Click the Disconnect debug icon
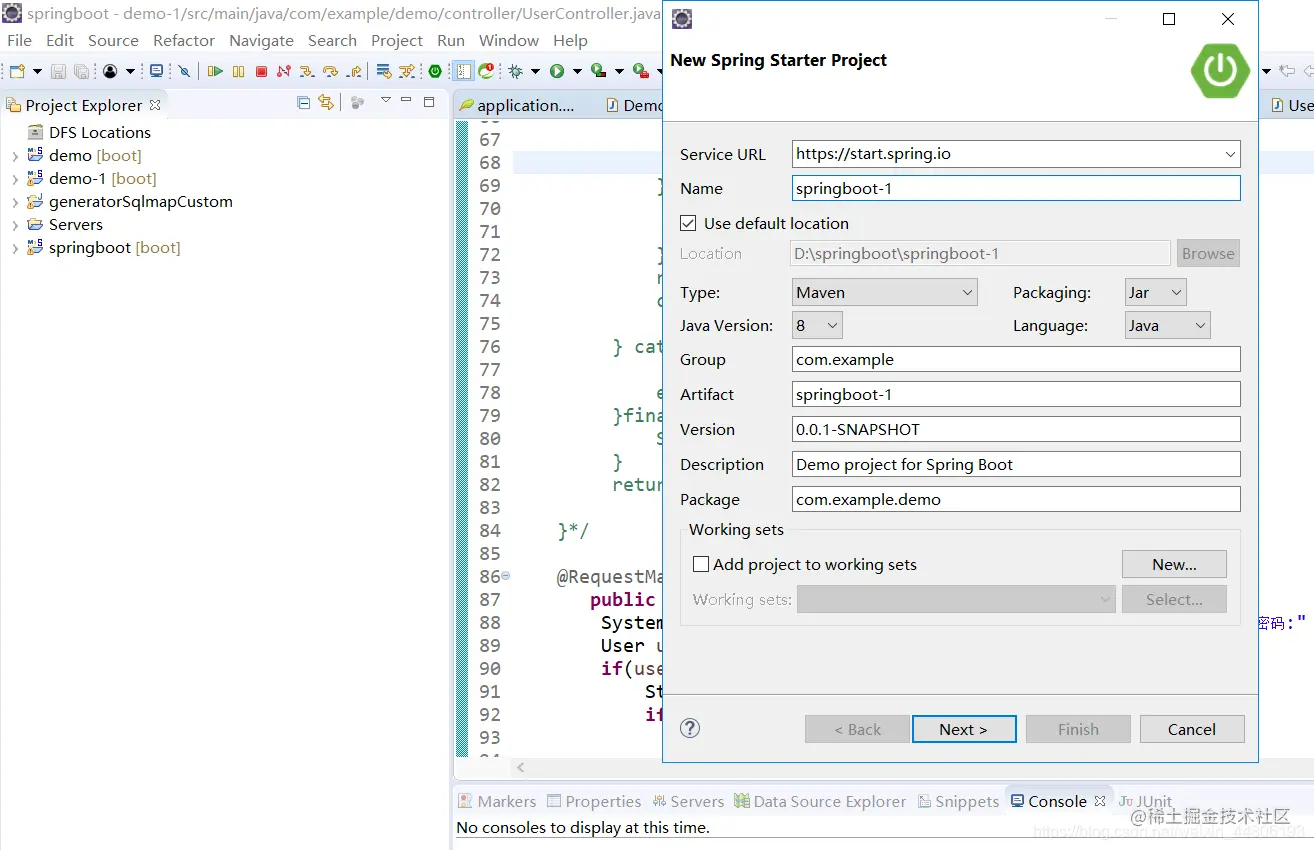This screenshot has width=1314, height=850. pos(284,71)
